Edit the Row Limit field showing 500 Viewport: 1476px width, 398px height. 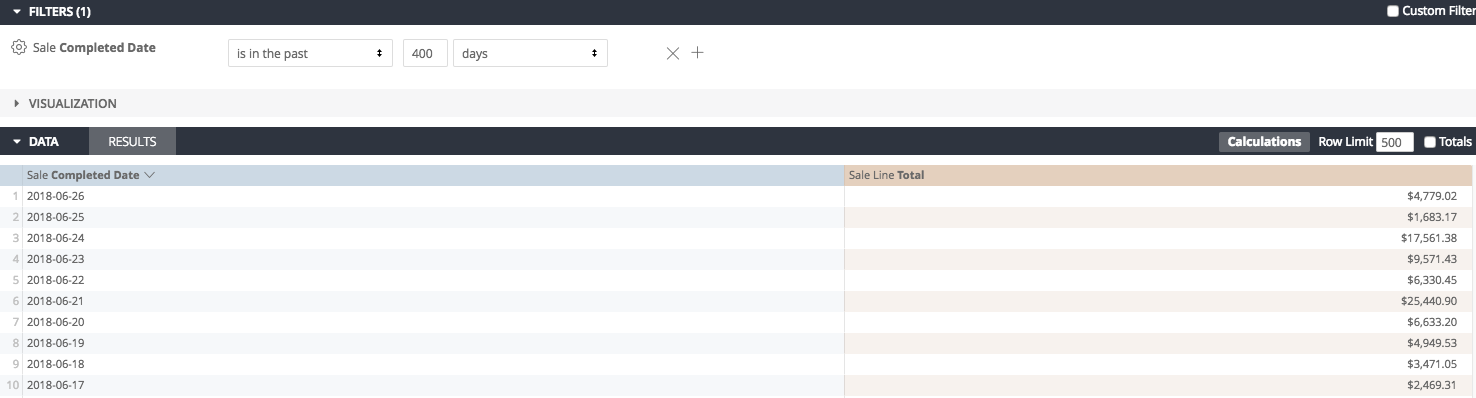pyautogui.click(x=1395, y=142)
